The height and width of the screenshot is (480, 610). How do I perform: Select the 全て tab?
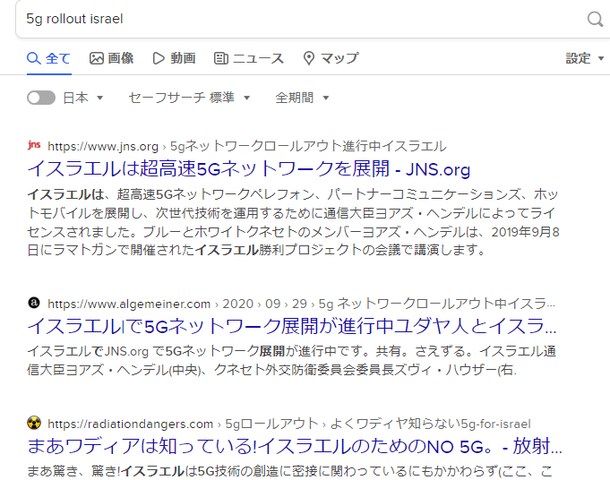(x=49, y=58)
